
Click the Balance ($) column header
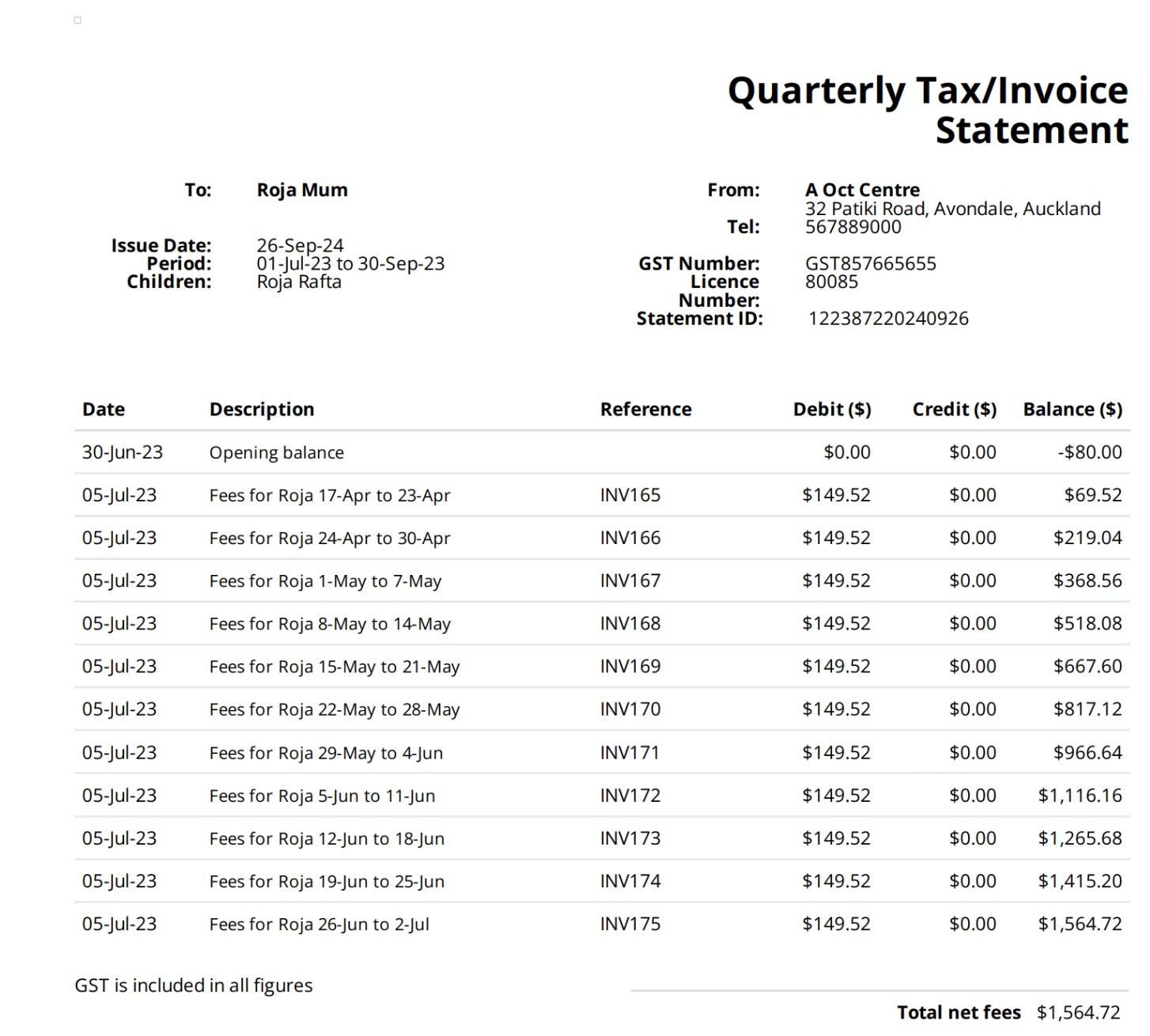point(1072,410)
